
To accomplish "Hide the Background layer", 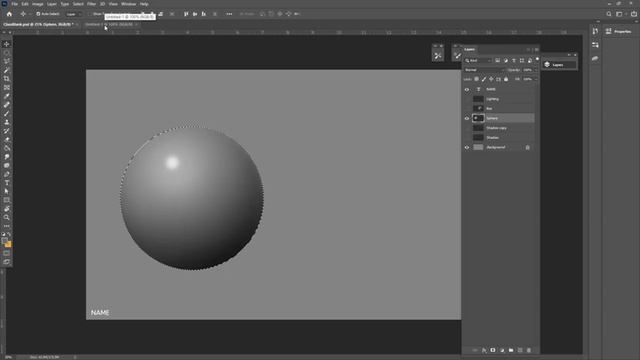I will tap(467, 147).
